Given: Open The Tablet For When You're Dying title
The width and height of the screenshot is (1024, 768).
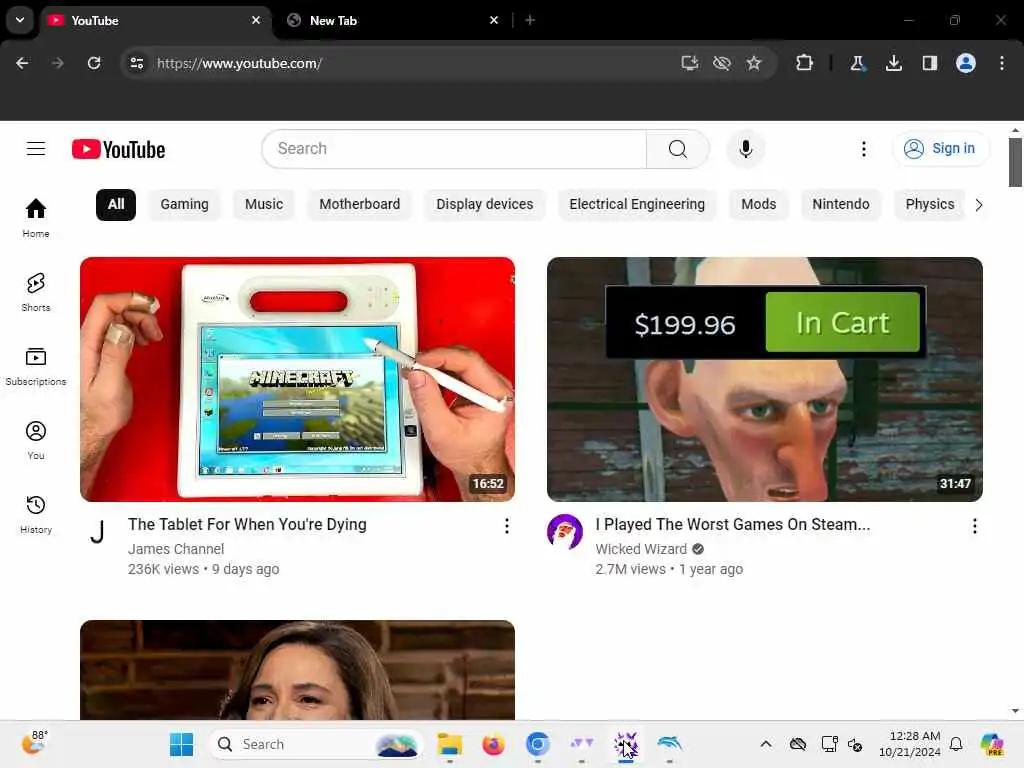Looking at the screenshot, I should pos(247,524).
